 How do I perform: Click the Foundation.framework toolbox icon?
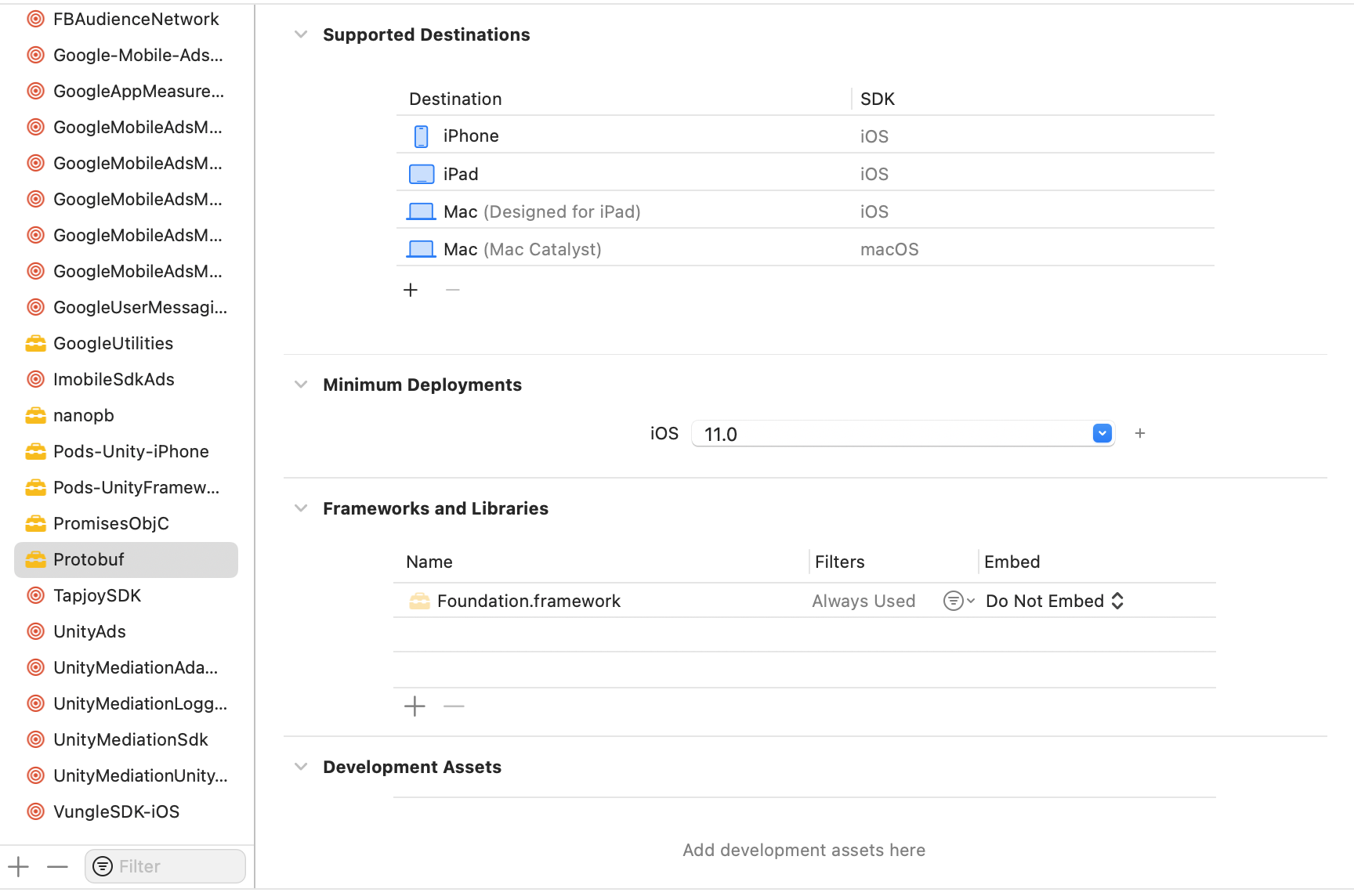pos(420,601)
